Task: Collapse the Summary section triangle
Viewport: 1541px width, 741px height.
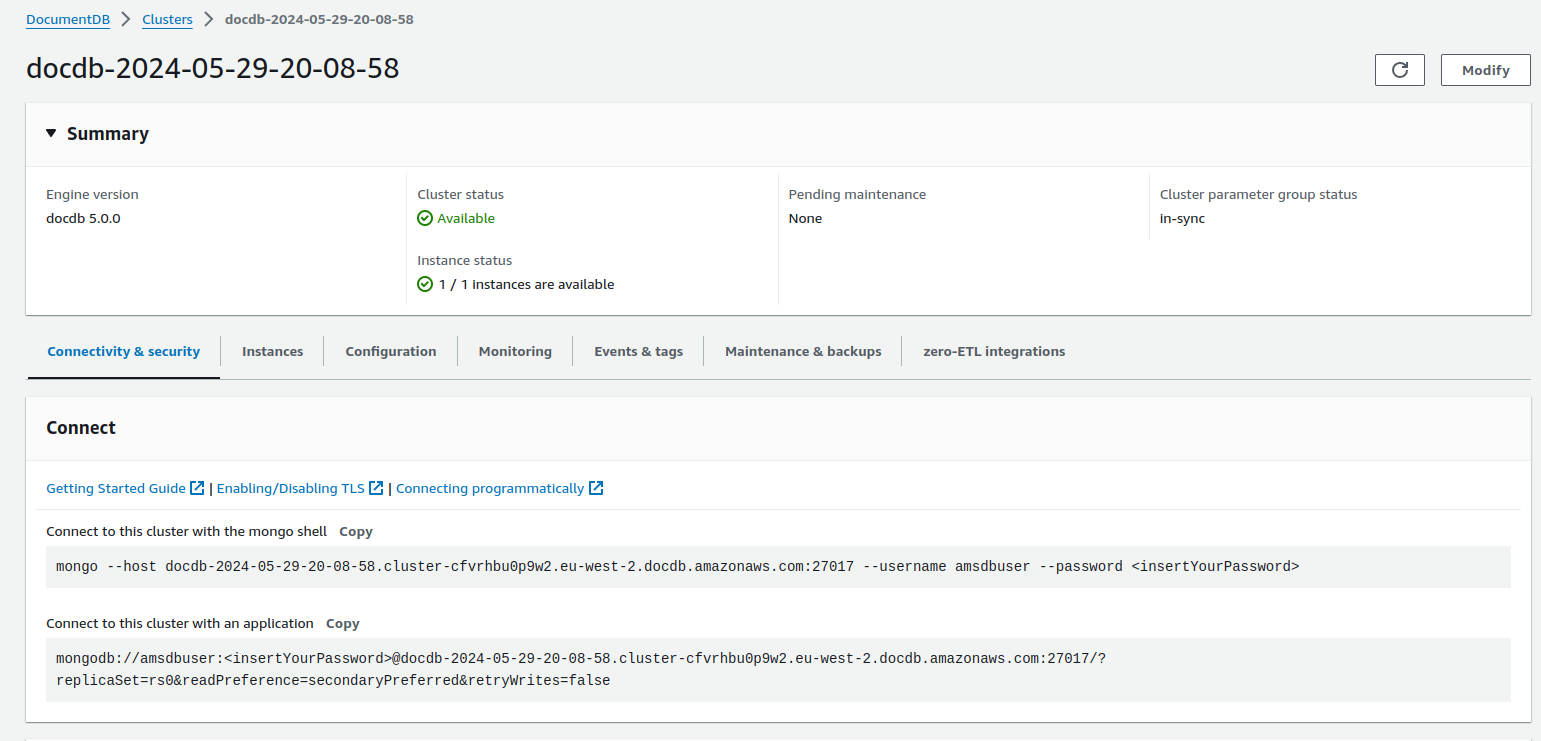Action: (51, 133)
